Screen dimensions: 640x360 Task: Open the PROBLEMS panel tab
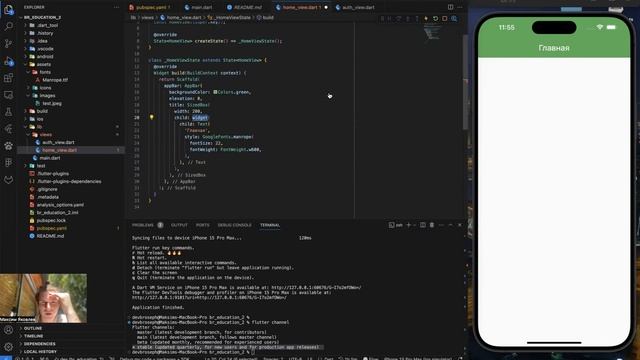click(143, 225)
